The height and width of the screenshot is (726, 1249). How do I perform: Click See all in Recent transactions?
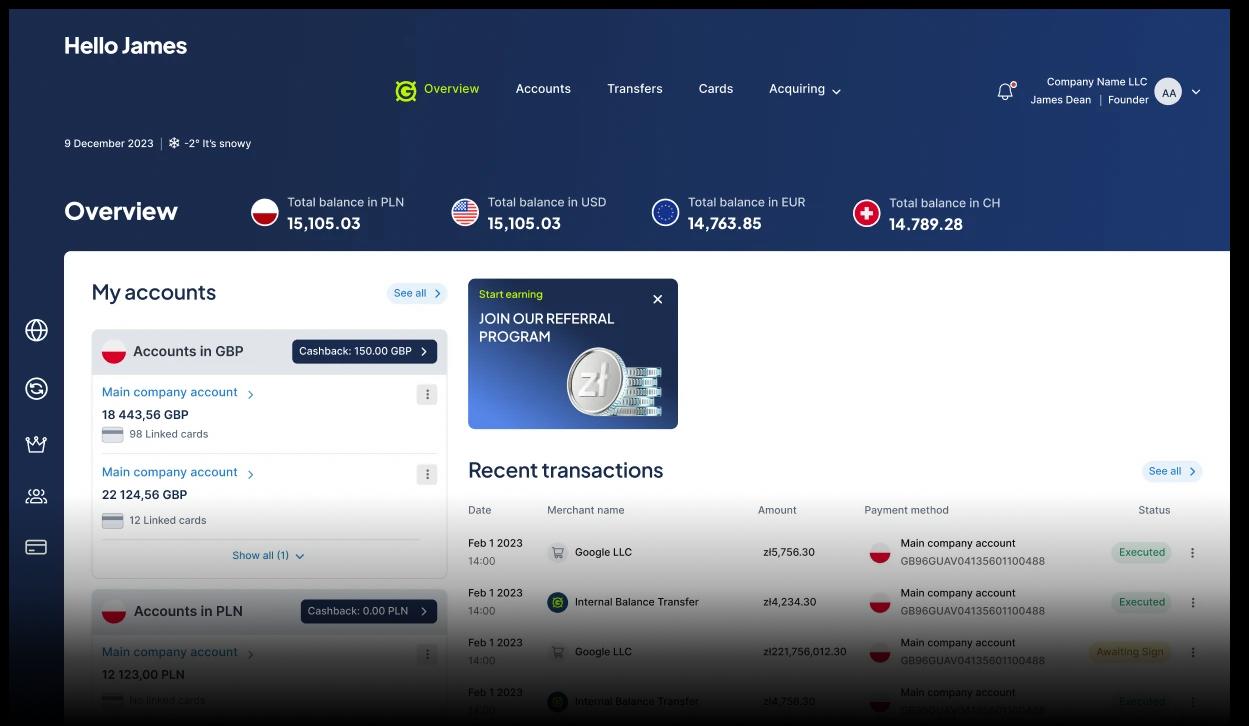pyautogui.click(x=1171, y=471)
